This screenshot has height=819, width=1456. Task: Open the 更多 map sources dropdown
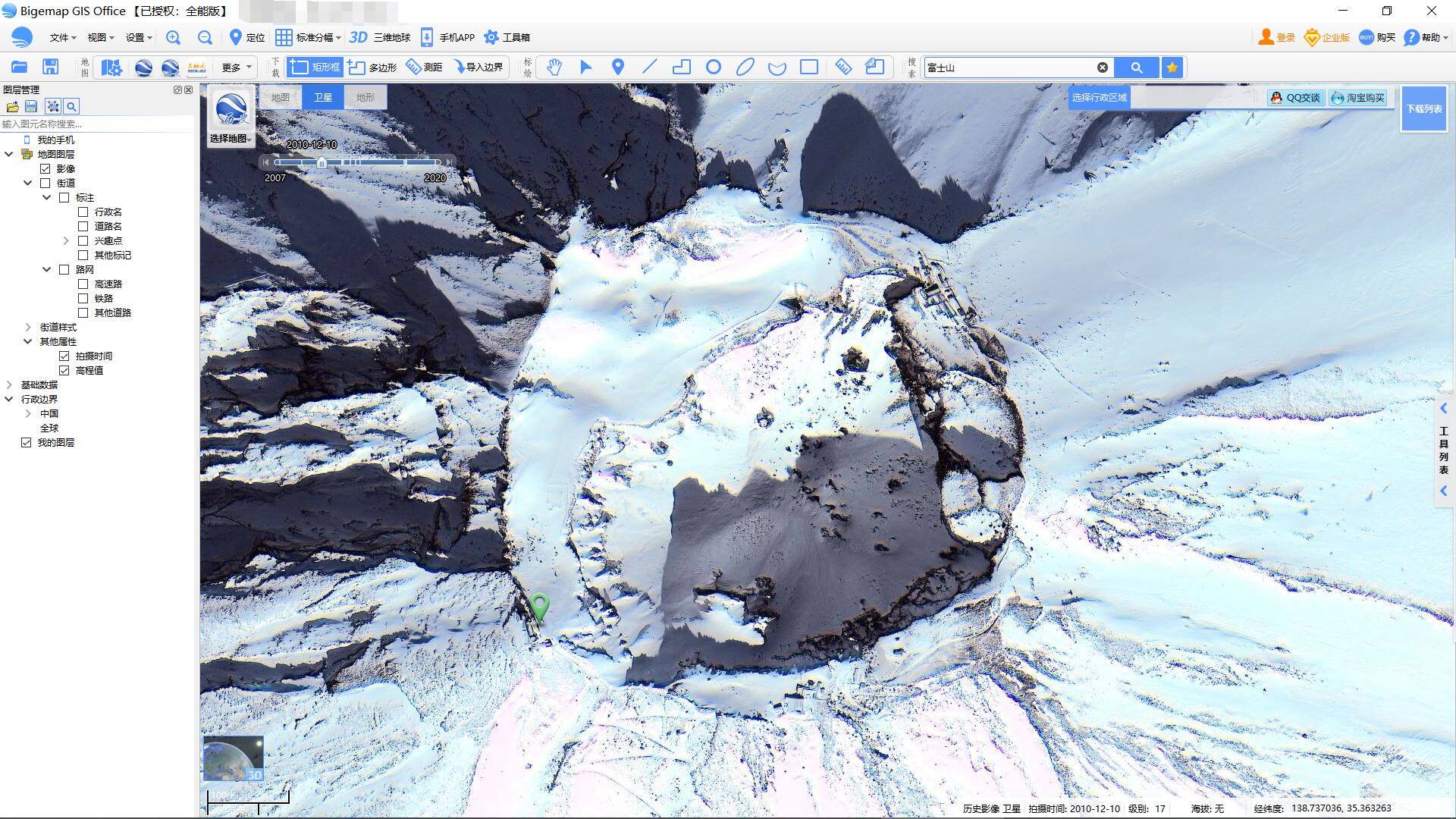click(236, 67)
